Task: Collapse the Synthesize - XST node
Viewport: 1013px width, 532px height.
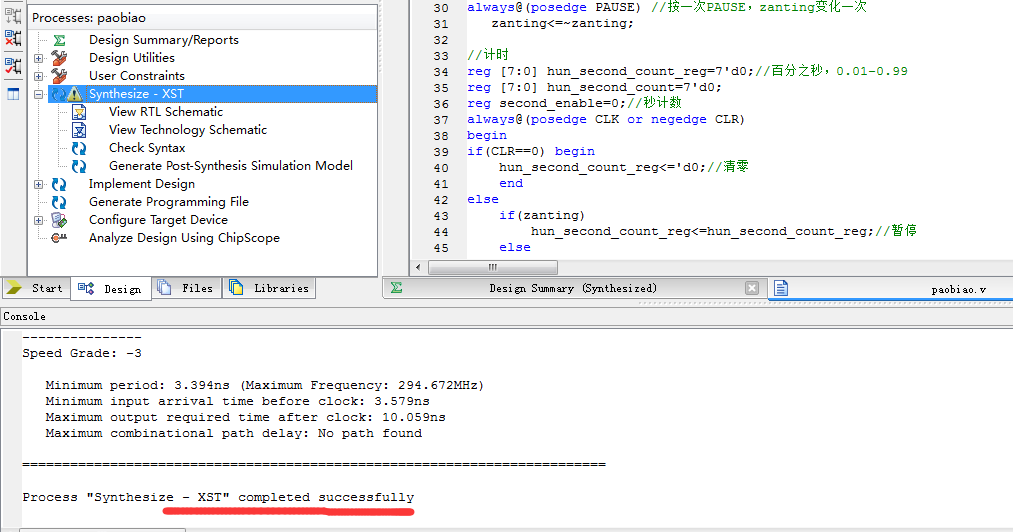Action: click(x=39, y=94)
